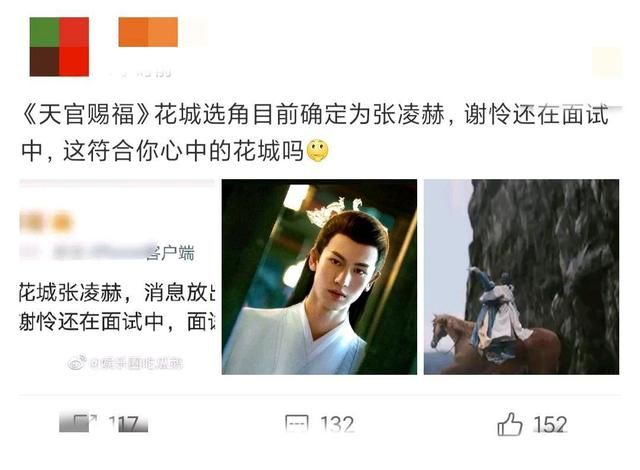
Task: Tap the blurred avatar inside the first thumbnail
Action: tap(46, 222)
